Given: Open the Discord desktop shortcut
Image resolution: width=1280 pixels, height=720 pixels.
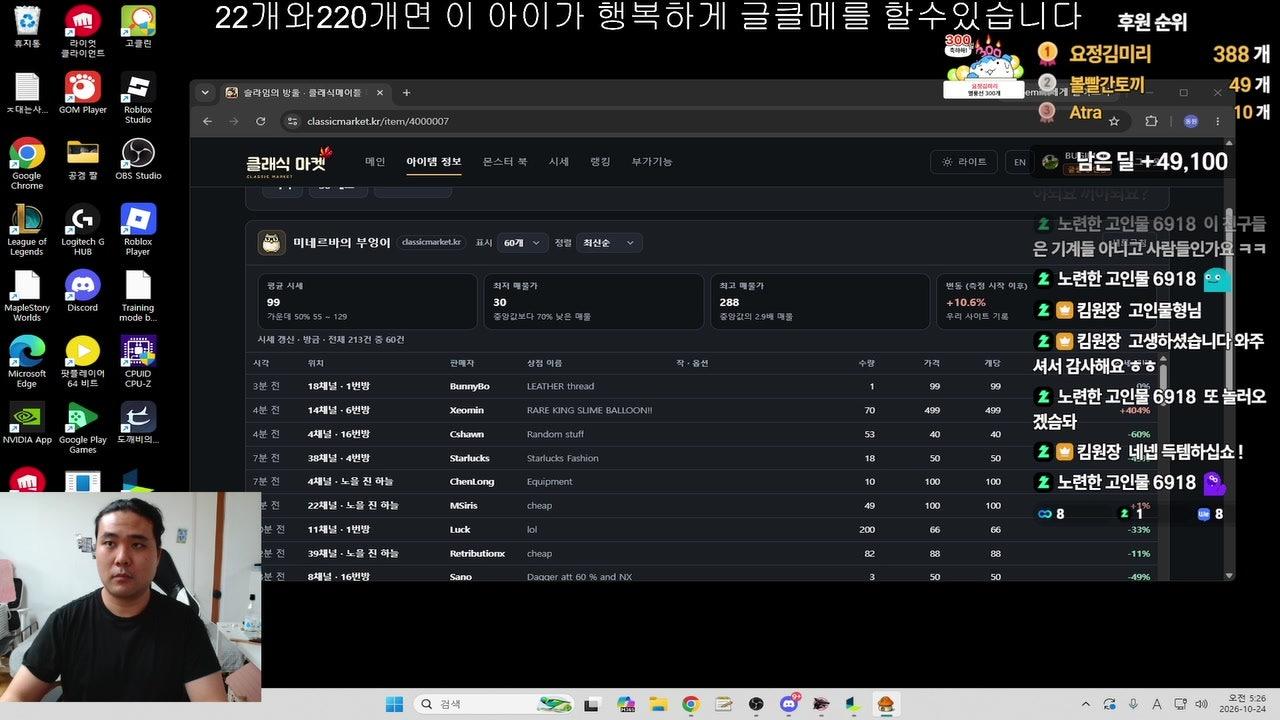Looking at the screenshot, I should pos(82,291).
